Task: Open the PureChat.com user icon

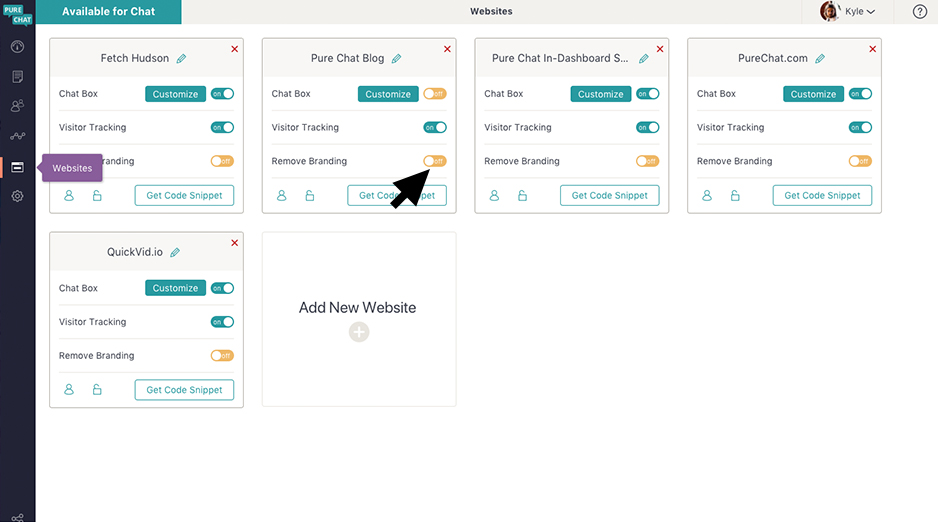Action: click(706, 196)
